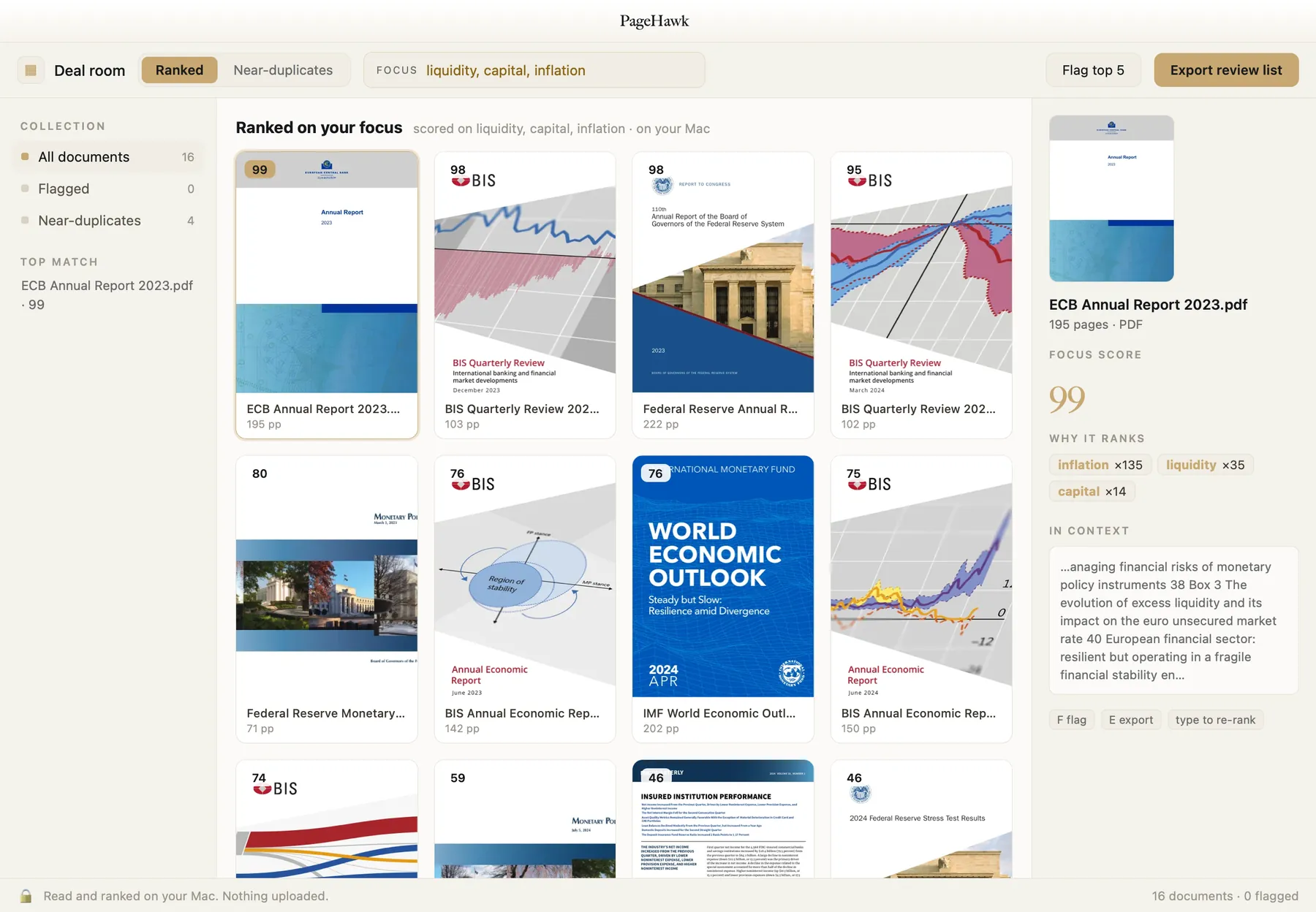Click the 71 pp label
This screenshot has width=1316, height=912.
(260, 729)
